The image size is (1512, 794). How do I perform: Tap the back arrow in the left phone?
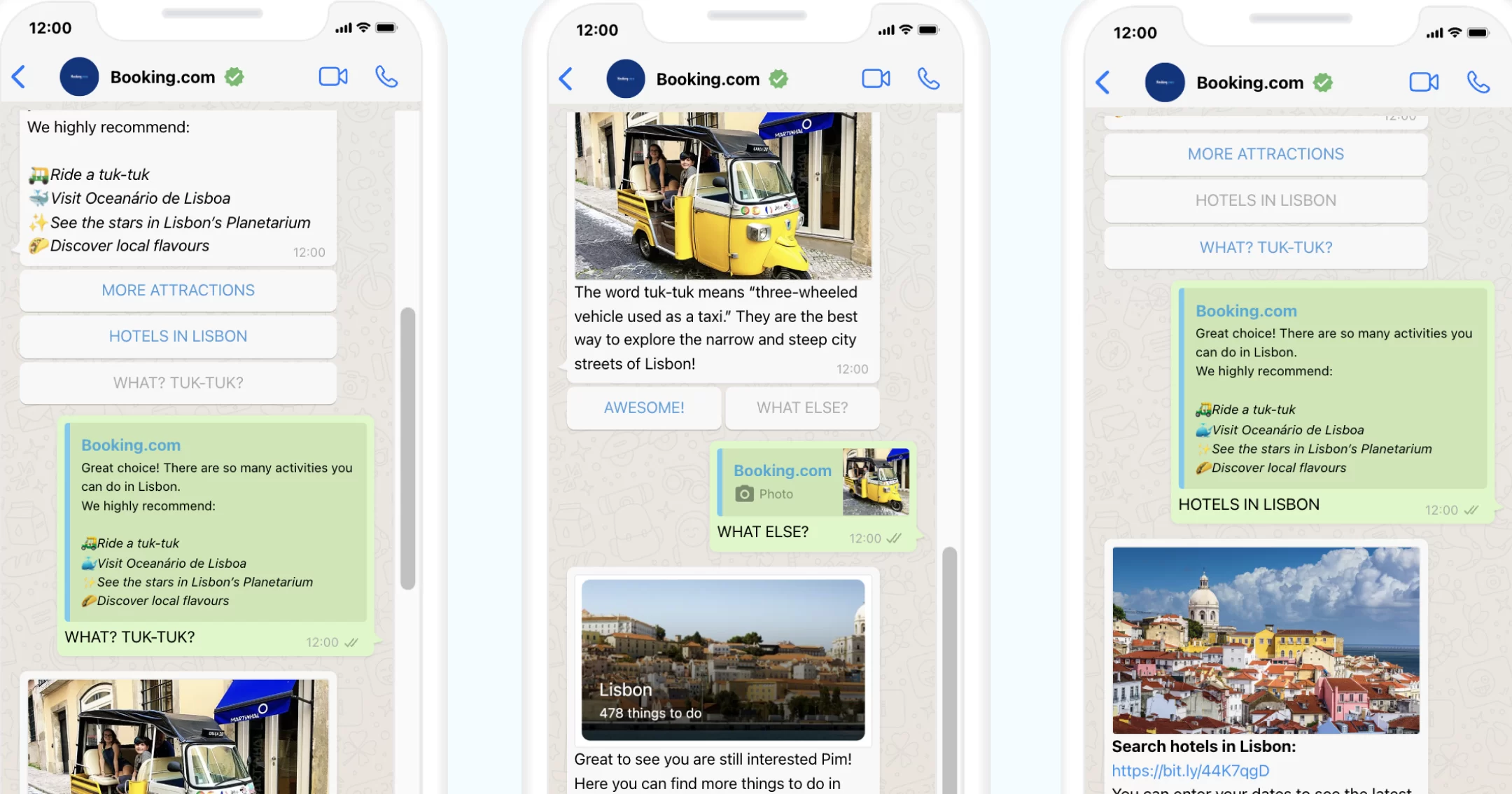pyautogui.click(x=19, y=77)
